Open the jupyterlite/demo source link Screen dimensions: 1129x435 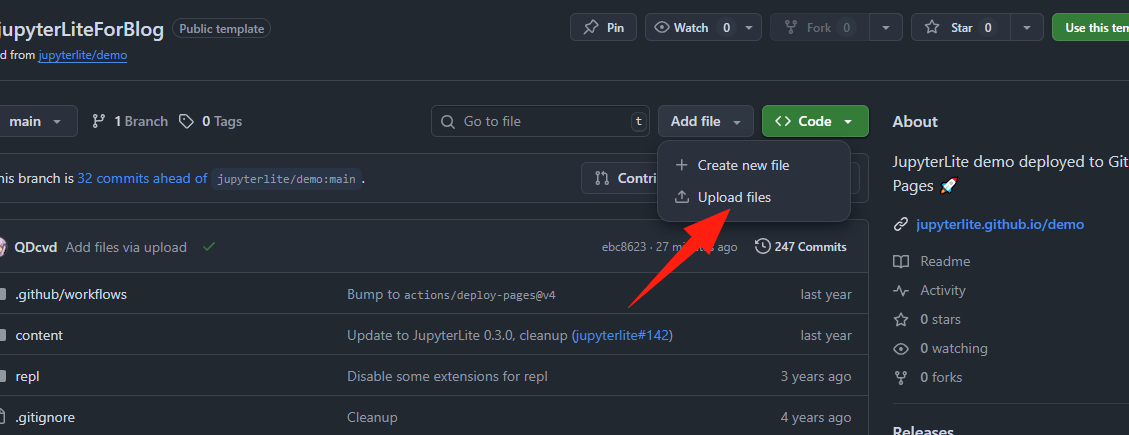pos(83,54)
